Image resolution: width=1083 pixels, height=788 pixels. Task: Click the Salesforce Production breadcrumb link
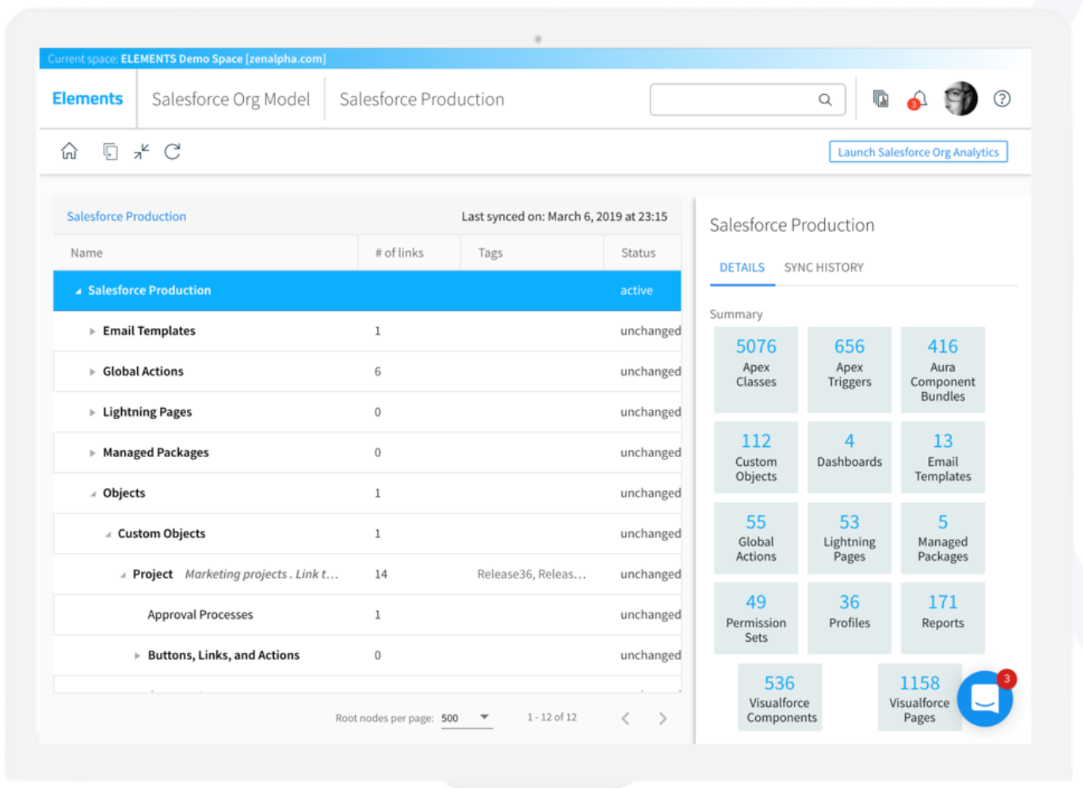pyautogui.click(x=126, y=216)
